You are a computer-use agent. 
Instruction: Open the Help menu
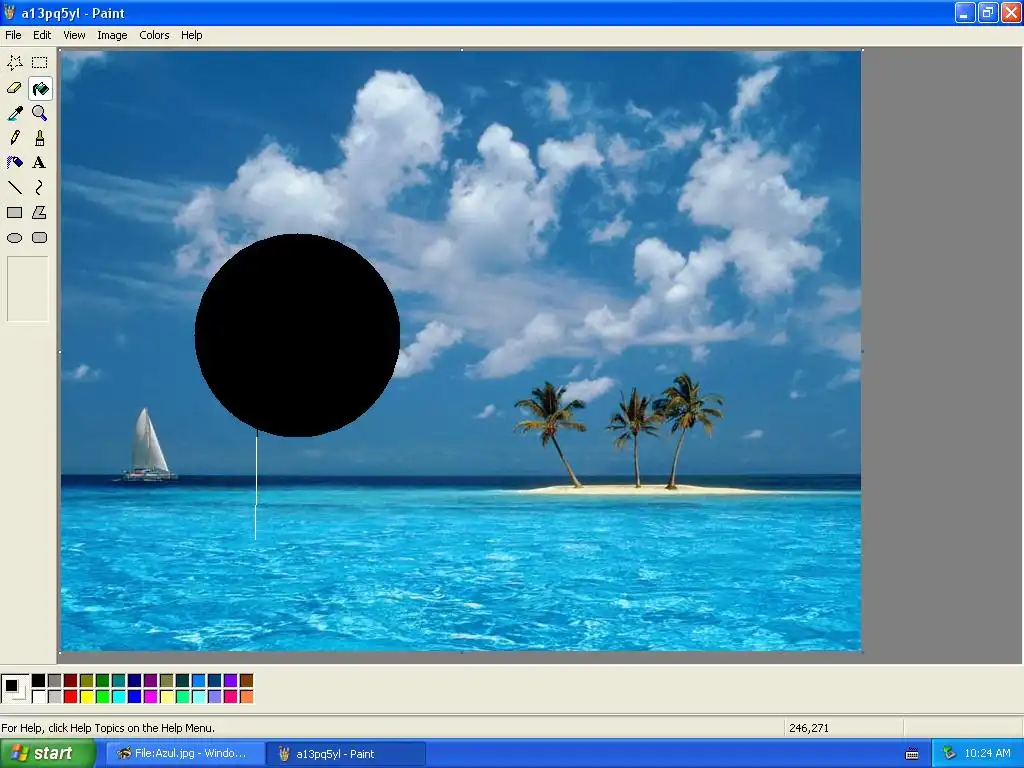pos(191,35)
